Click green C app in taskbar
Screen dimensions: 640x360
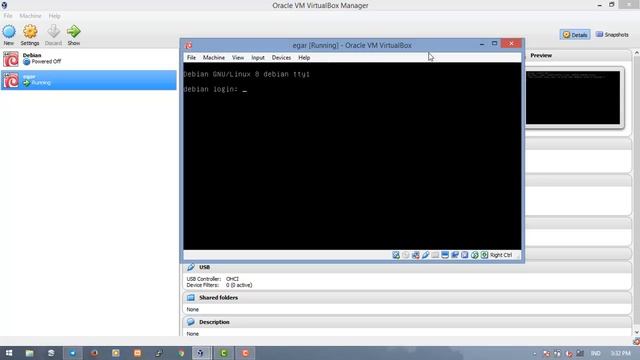(223, 353)
